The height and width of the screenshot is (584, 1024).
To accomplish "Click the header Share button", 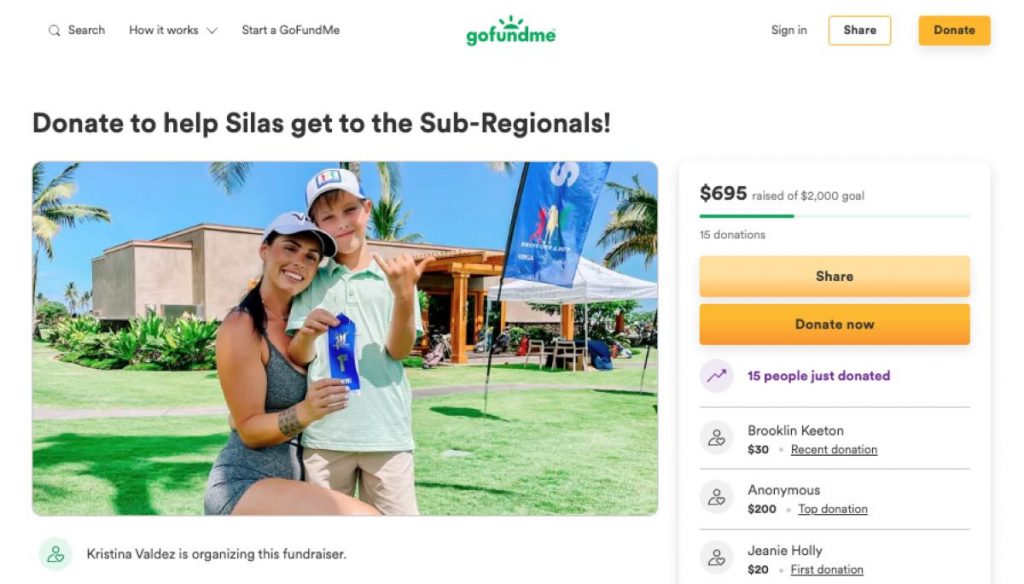I will 859,30.
